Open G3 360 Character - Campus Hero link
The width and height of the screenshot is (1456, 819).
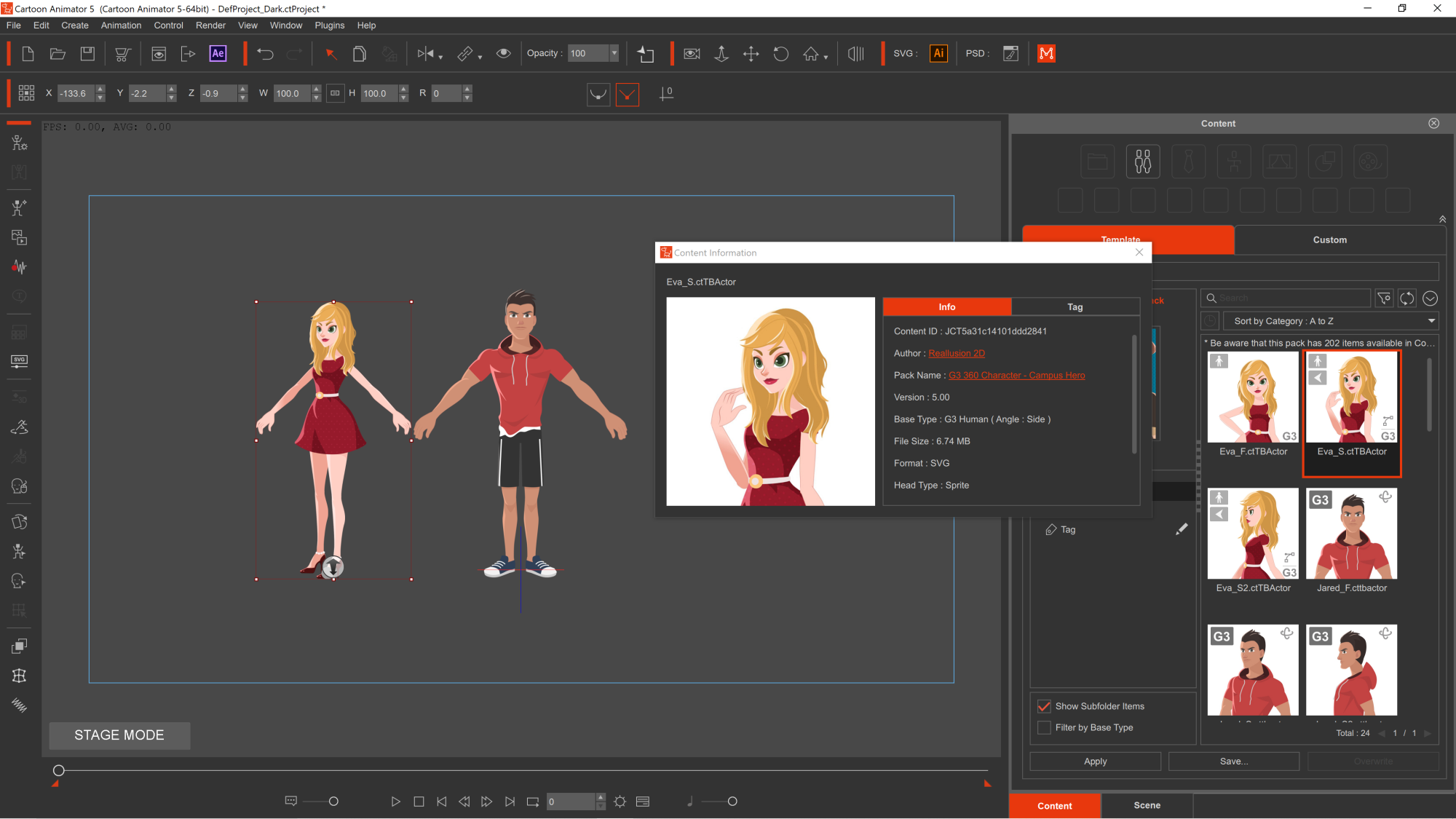coord(1016,375)
